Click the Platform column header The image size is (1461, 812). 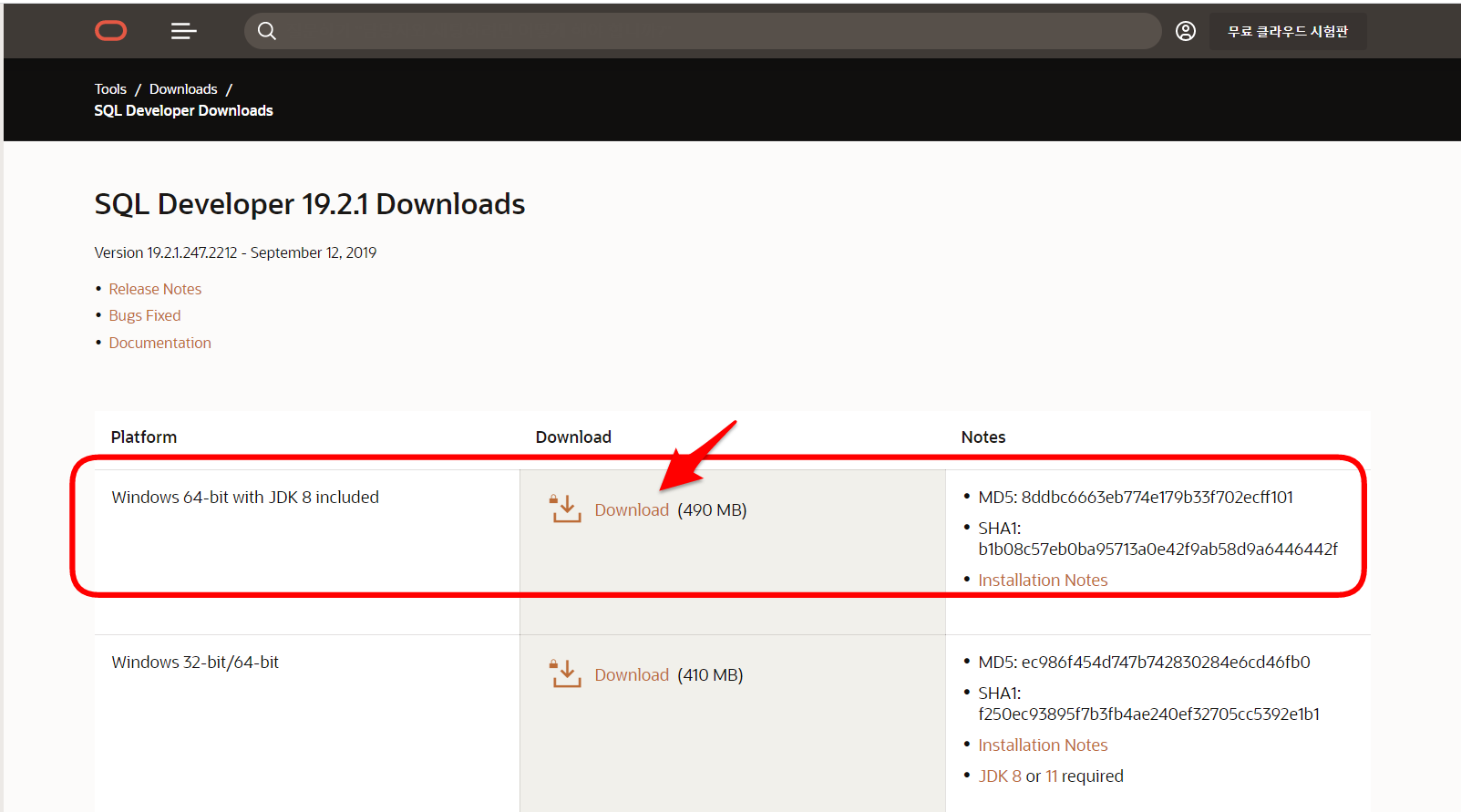pos(144,437)
